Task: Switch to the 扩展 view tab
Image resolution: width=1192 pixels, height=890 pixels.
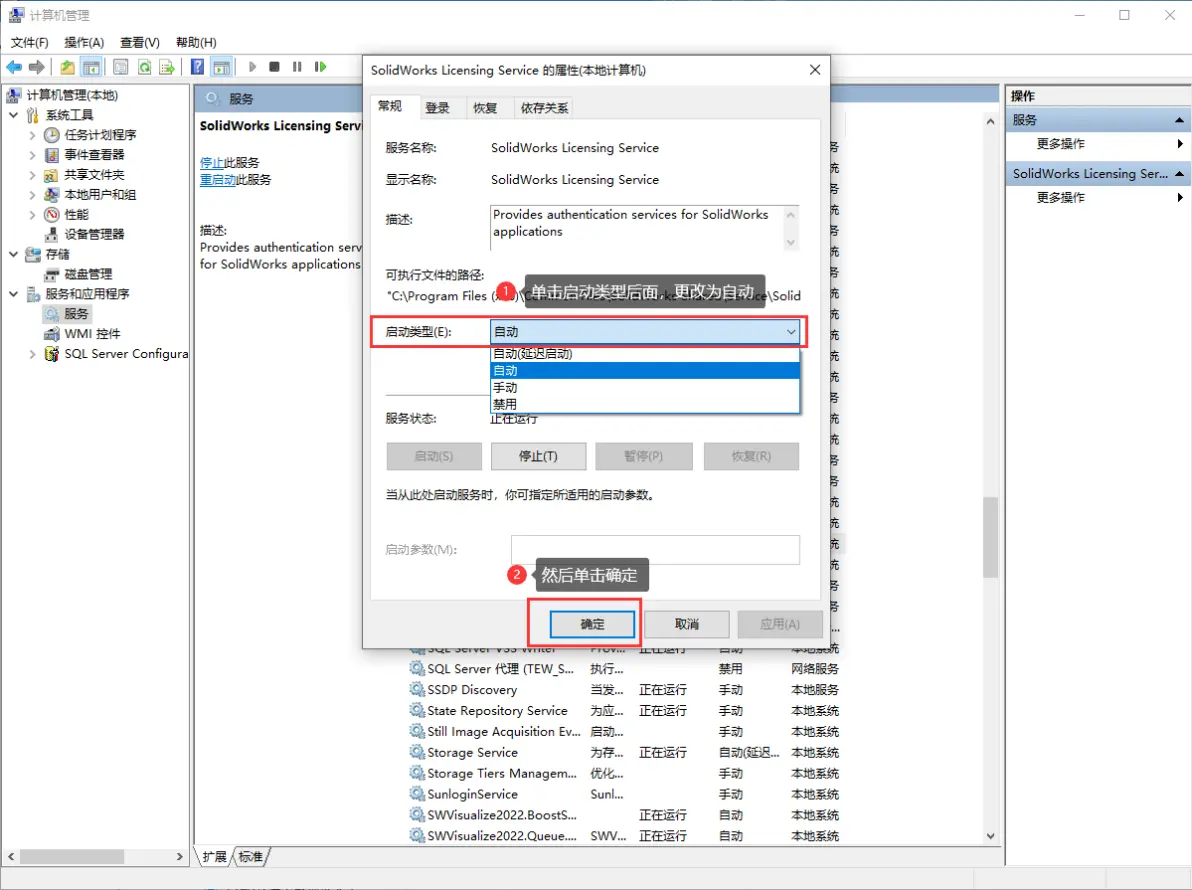Action: [x=214, y=857]
